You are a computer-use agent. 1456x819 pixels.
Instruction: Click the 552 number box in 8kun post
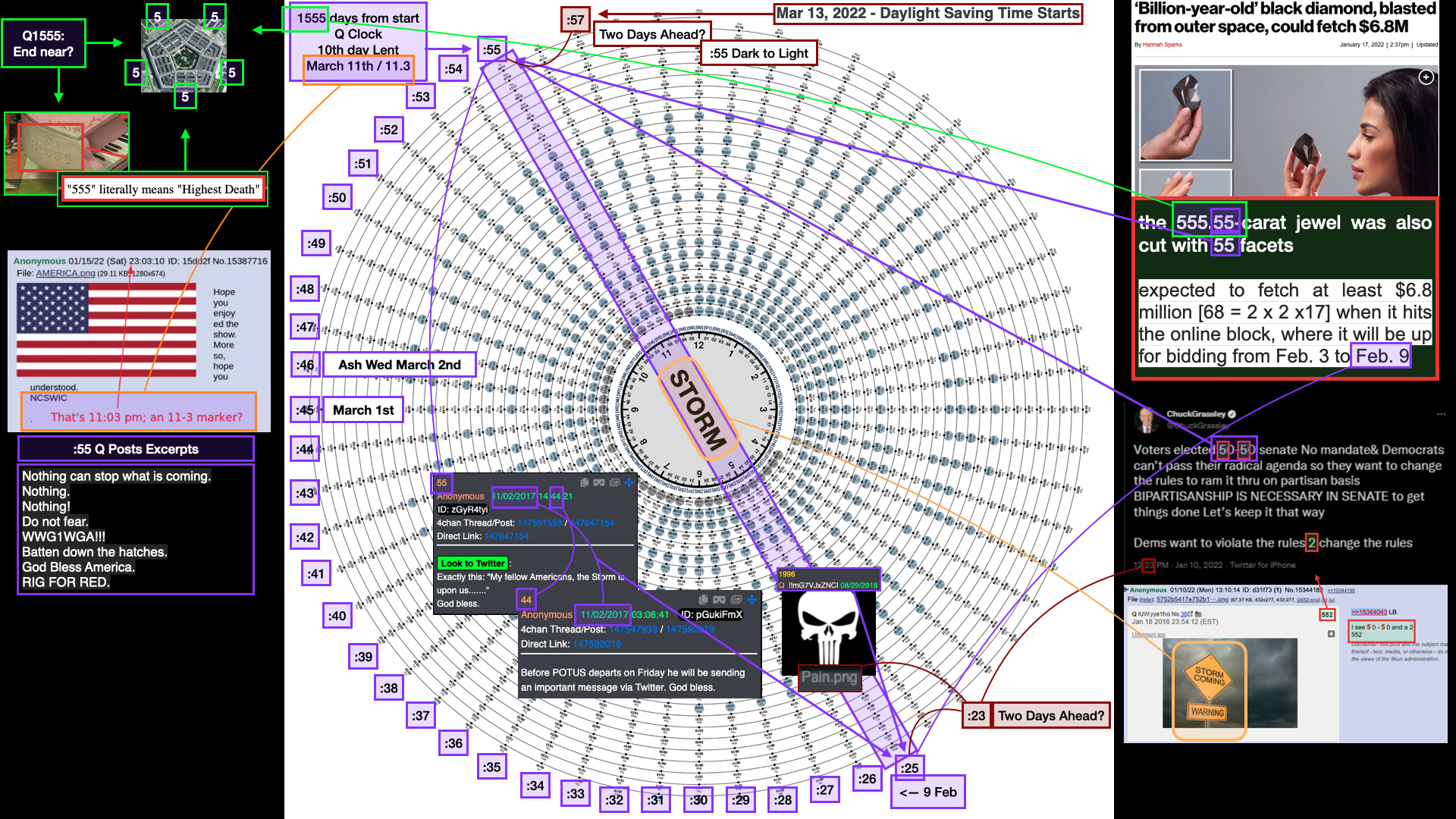coord(1327,615)
